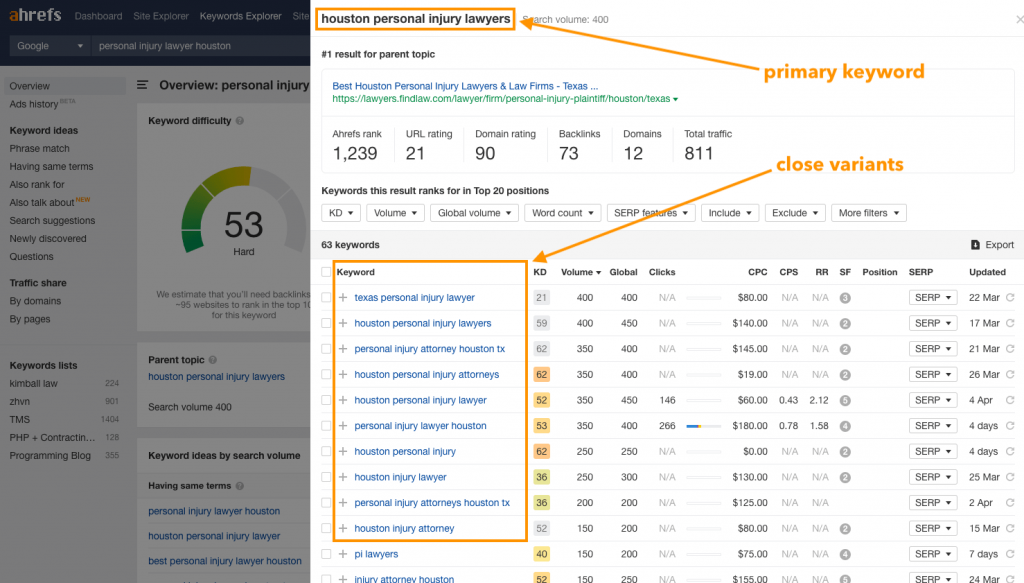Add houston personal injury lawyer via plus
This screenshot has width=1024, height=583.
point(343,400)
